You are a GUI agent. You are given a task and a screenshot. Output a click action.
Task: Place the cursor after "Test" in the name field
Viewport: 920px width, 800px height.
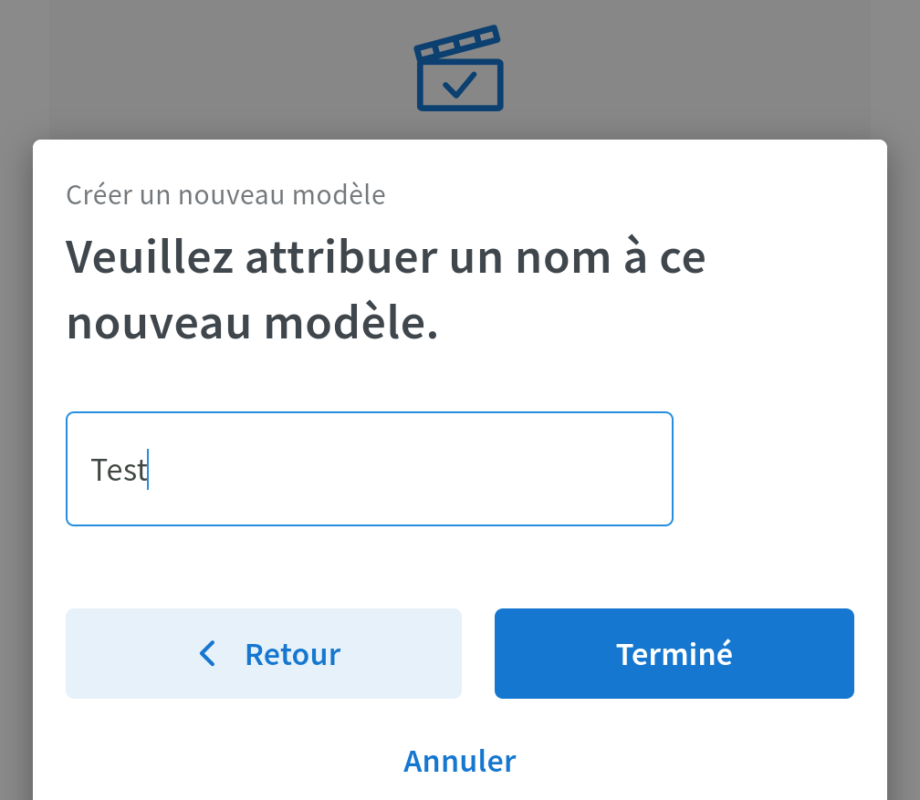(x=149, y=470)
